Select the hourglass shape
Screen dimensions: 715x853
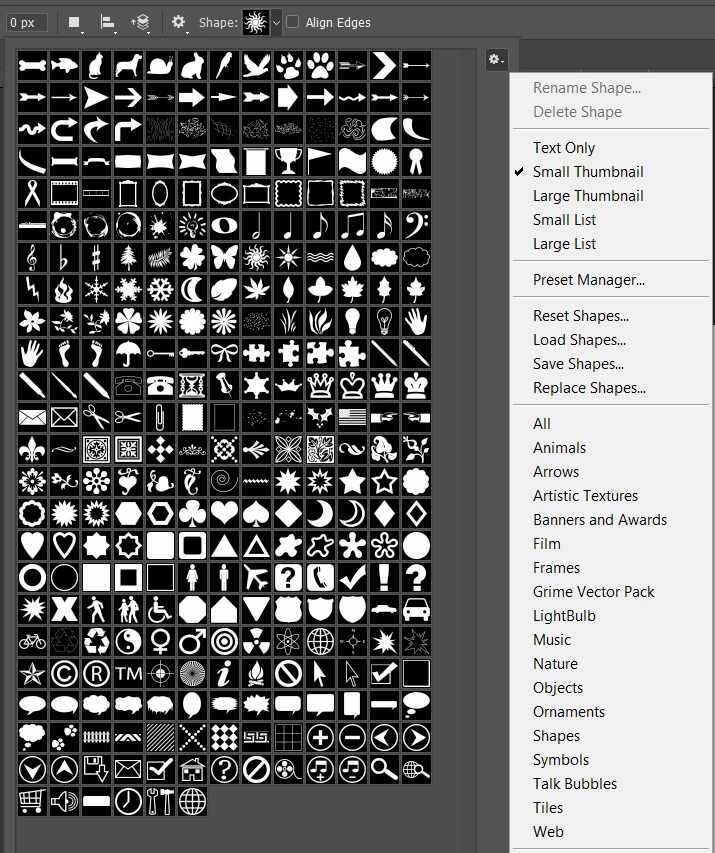(x=192, y=386)
